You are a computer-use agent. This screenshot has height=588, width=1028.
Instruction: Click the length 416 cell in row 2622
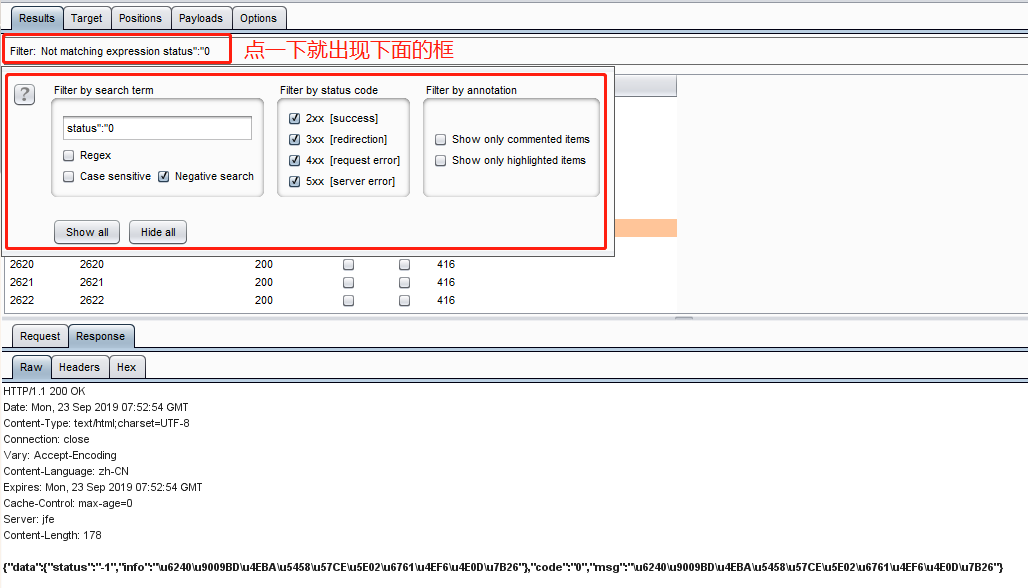(446, 300)
